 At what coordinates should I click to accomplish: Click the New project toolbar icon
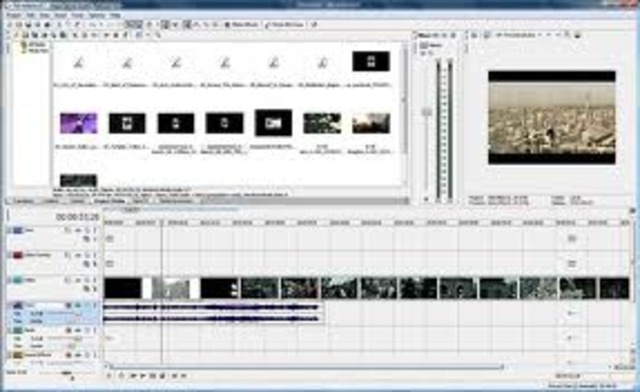point(11,25)
